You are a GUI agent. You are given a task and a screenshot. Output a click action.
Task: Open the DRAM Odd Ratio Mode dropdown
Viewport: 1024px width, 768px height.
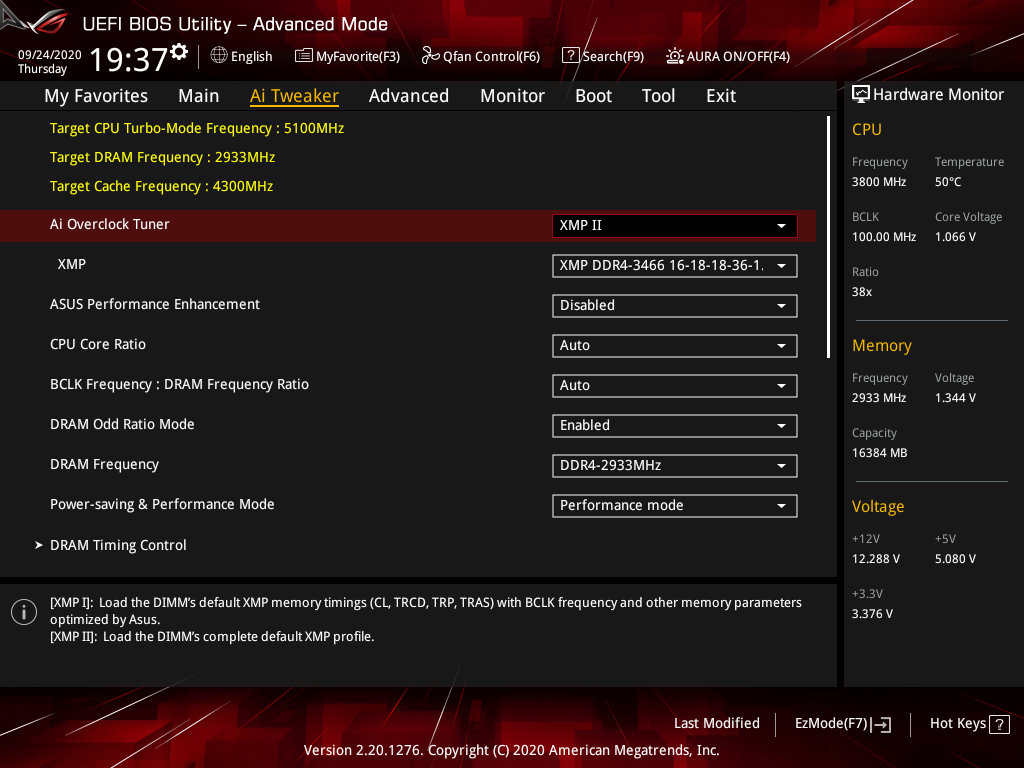click(675, 426)
